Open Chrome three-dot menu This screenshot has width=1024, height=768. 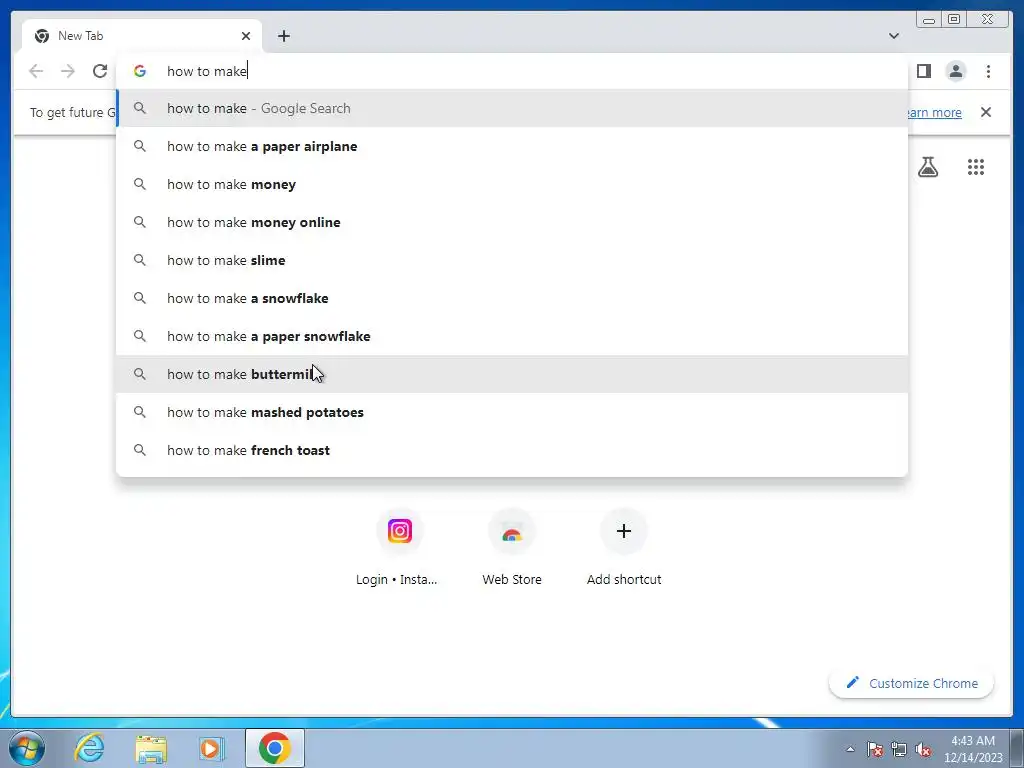coord(988,71)
